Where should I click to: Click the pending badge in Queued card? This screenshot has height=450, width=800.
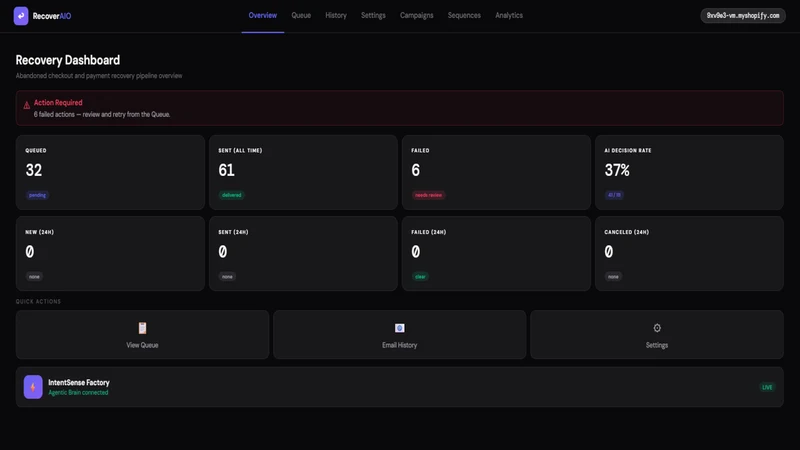tap(37, 195)
